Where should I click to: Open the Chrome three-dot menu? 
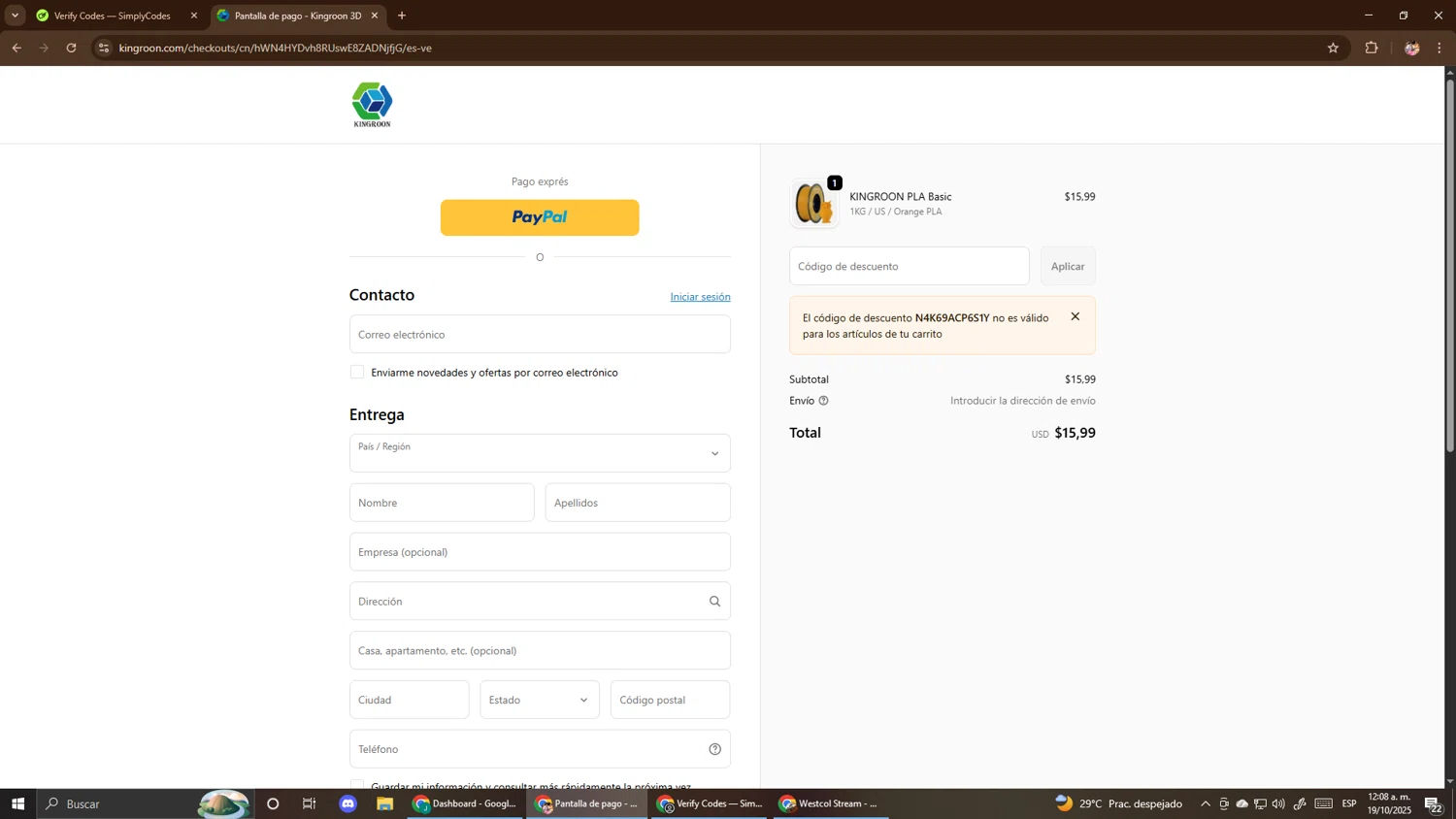click(x=1439, y=48)
